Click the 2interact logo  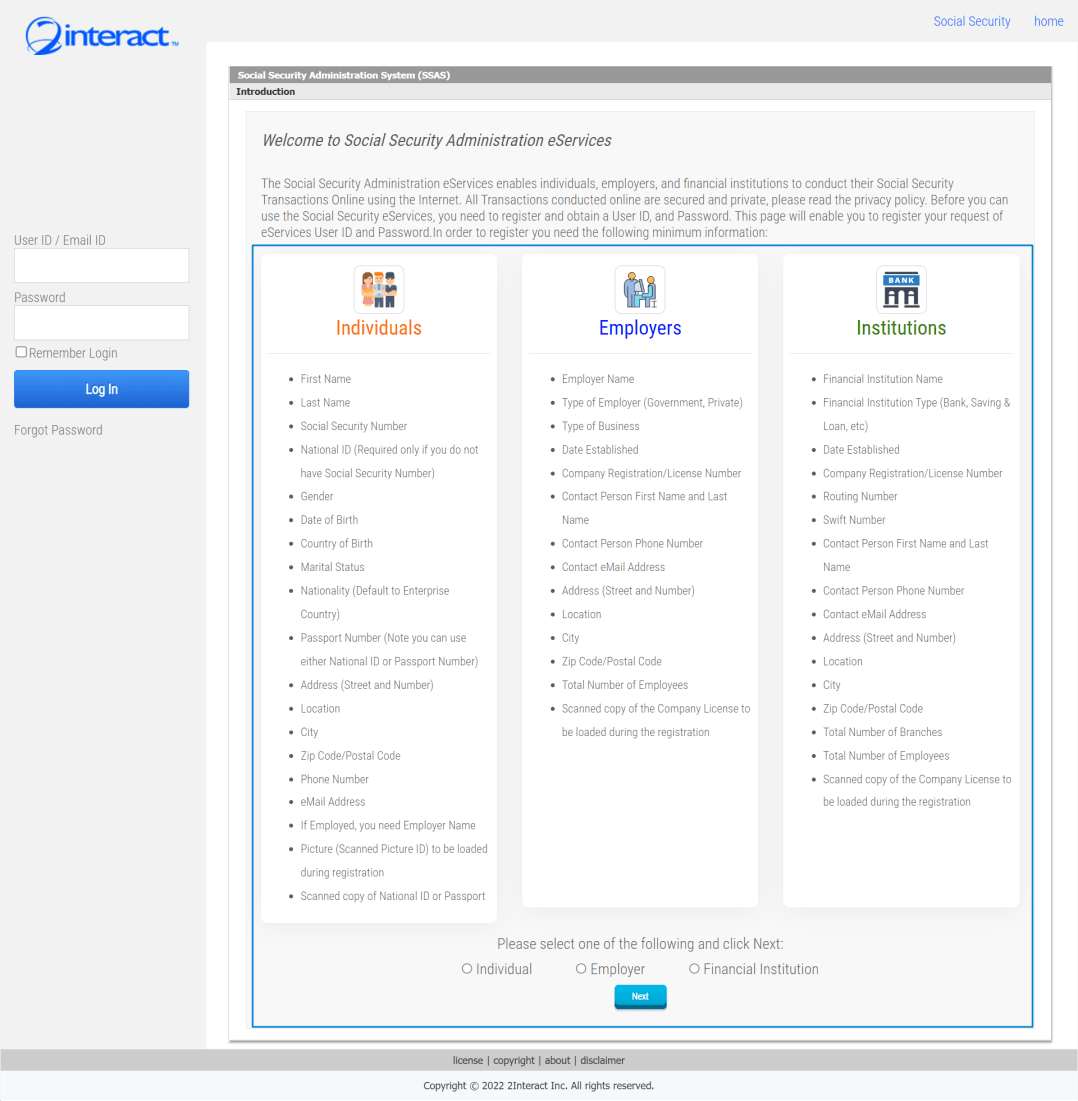click(100, 34)
